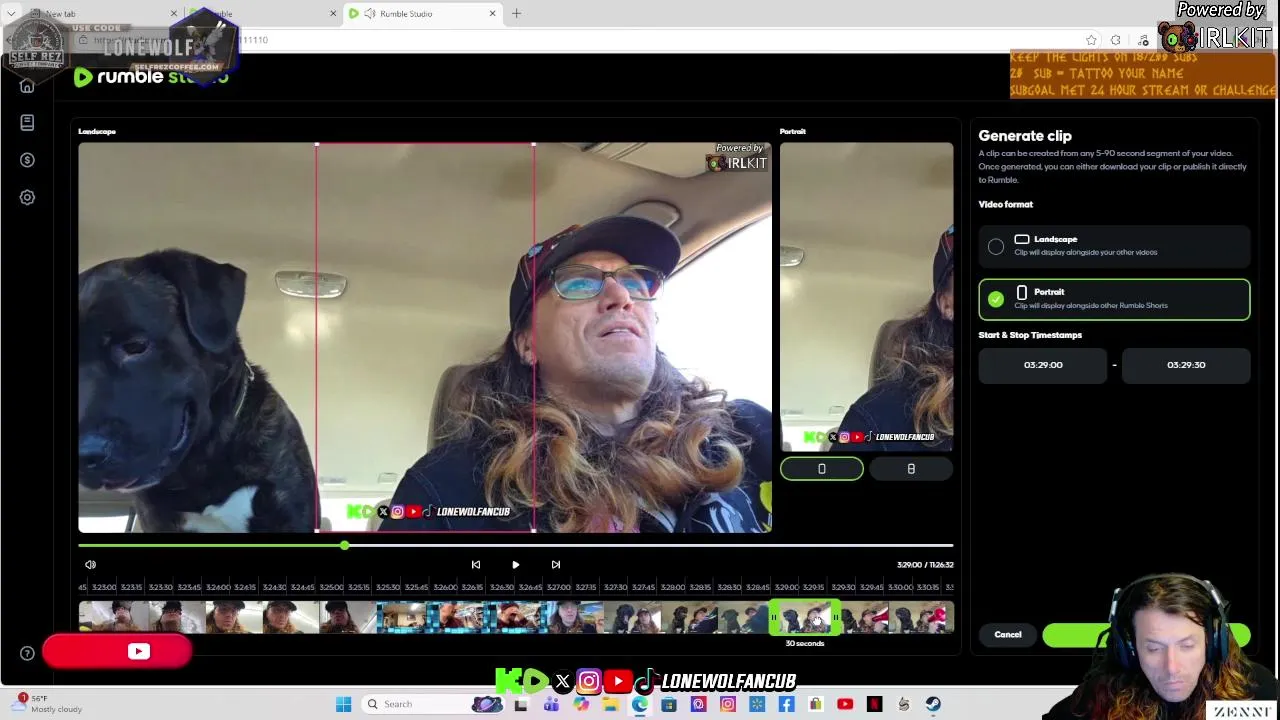Choose the Landscape video format radio
The image size is (1280, 720).
pyautogui.click(x=996, y=246)
